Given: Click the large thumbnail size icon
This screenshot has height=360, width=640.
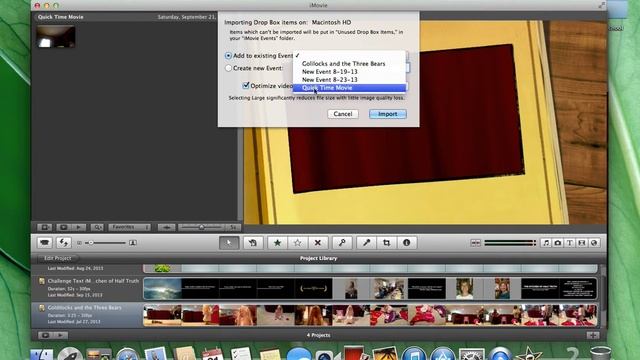Looking at the screenshot, I should 133,243.
